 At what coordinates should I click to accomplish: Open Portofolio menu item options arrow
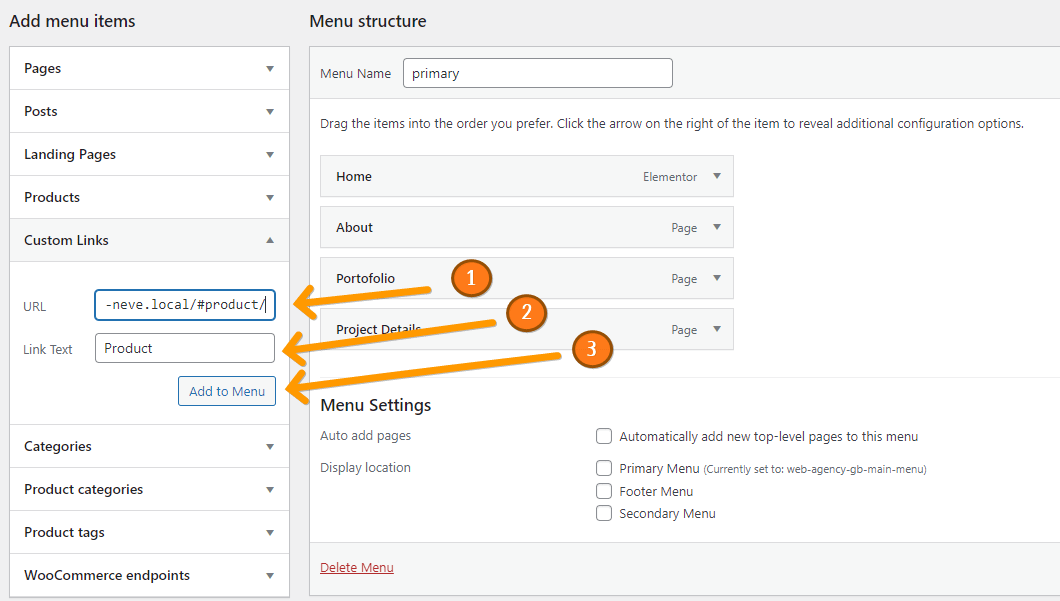[x=717, y=278]
